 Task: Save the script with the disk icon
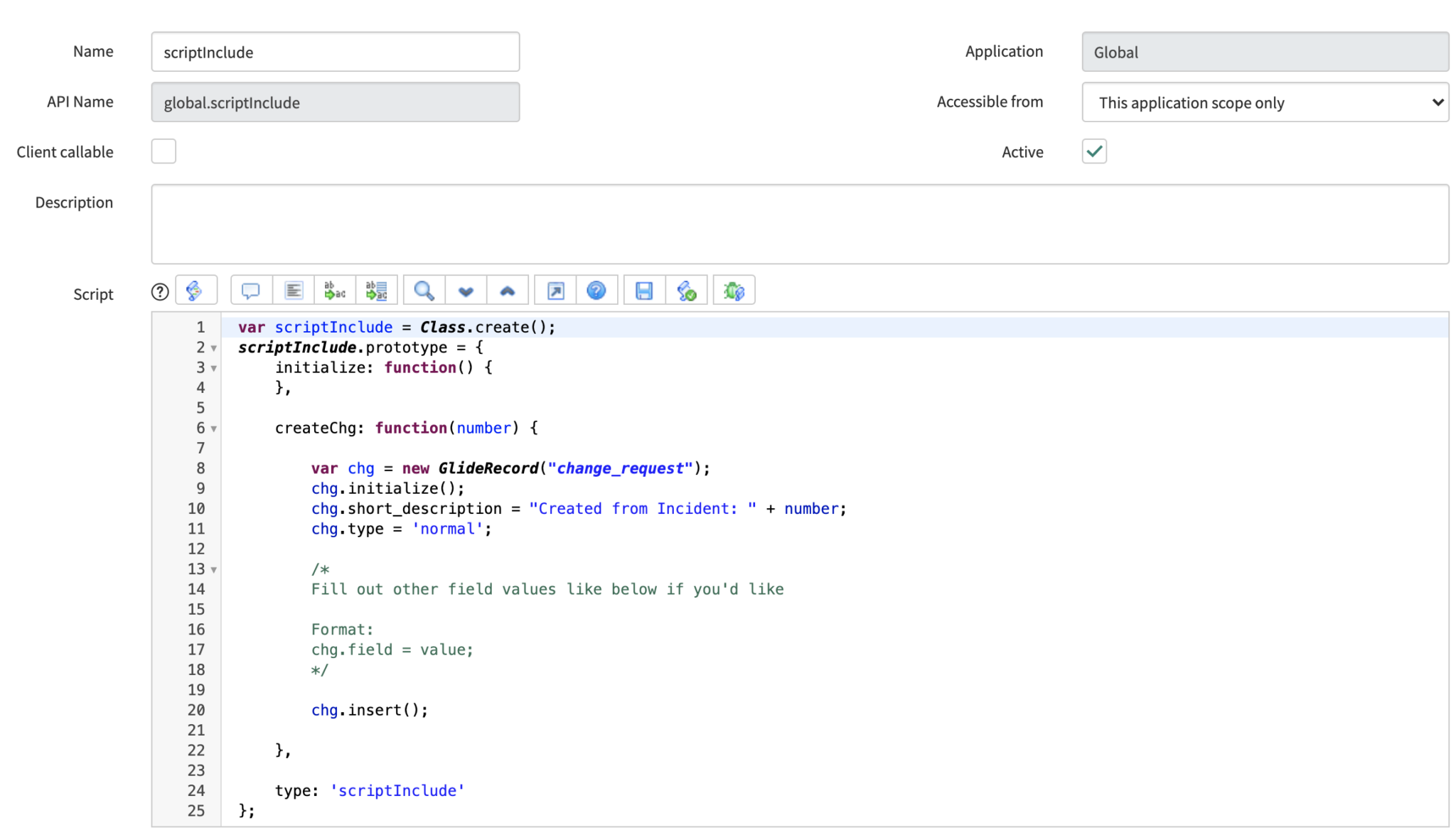[643, 290]
